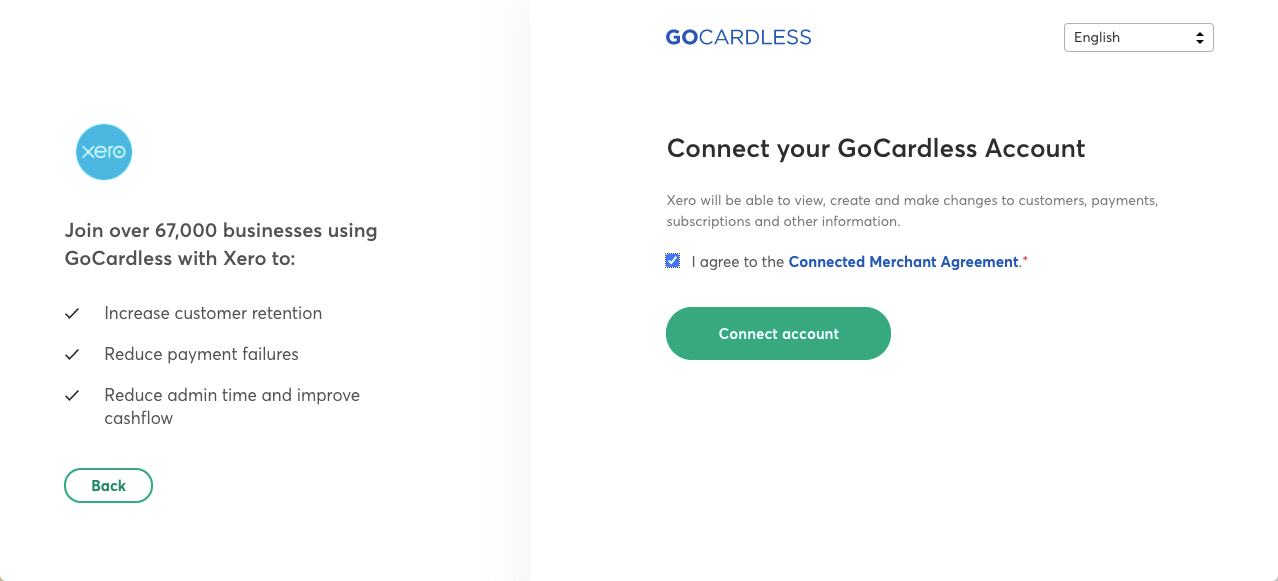
Task: Click the "Reduce admin time and improve cashflow" text
Action: tap(232, 406)
